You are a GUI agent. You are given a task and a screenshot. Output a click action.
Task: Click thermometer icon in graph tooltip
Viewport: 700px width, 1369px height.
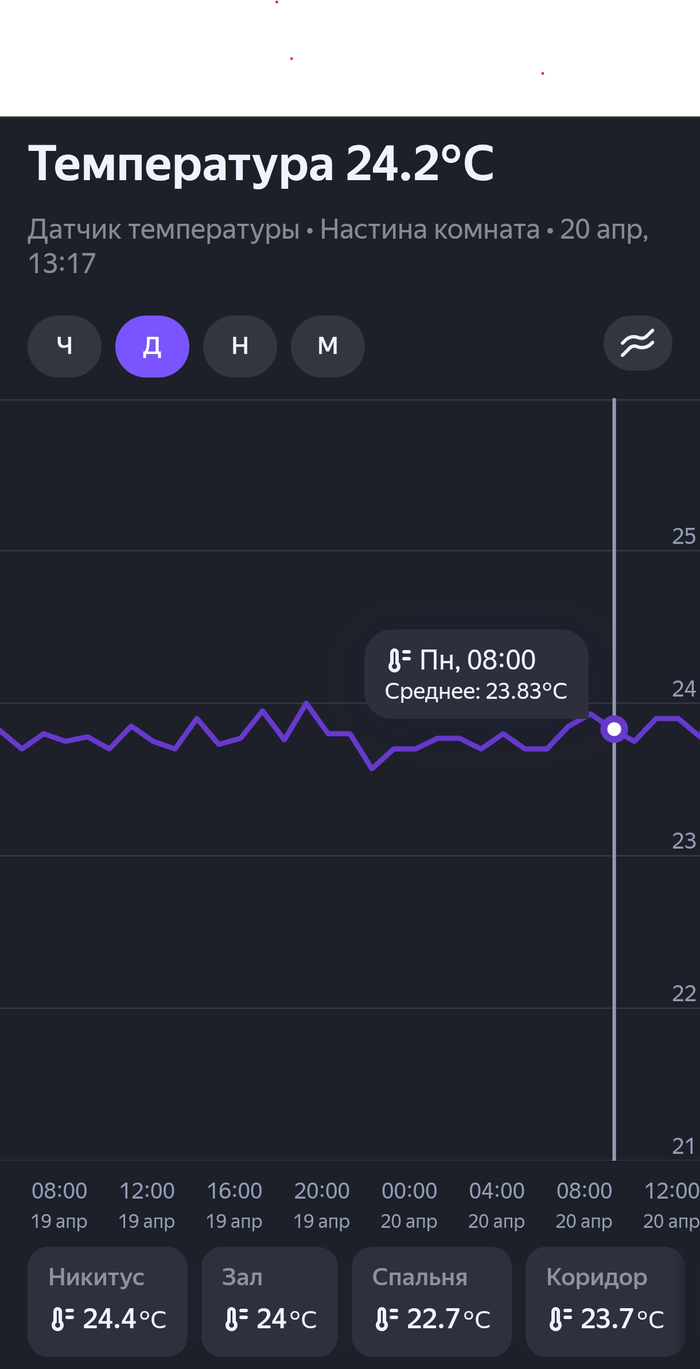[x=398, y=660]
